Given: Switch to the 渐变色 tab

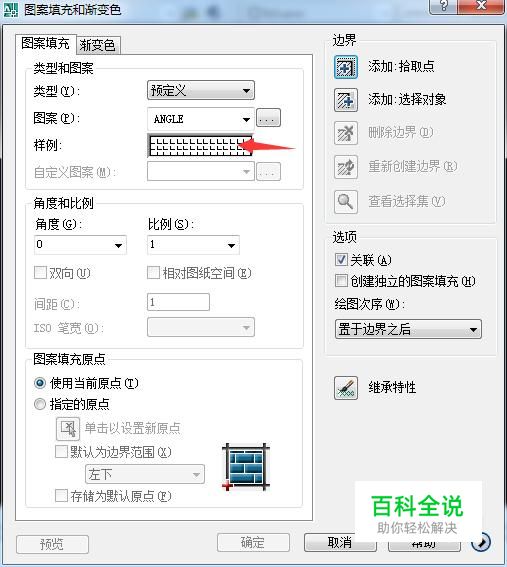Looking at the screenshot, I should [97, 45].
